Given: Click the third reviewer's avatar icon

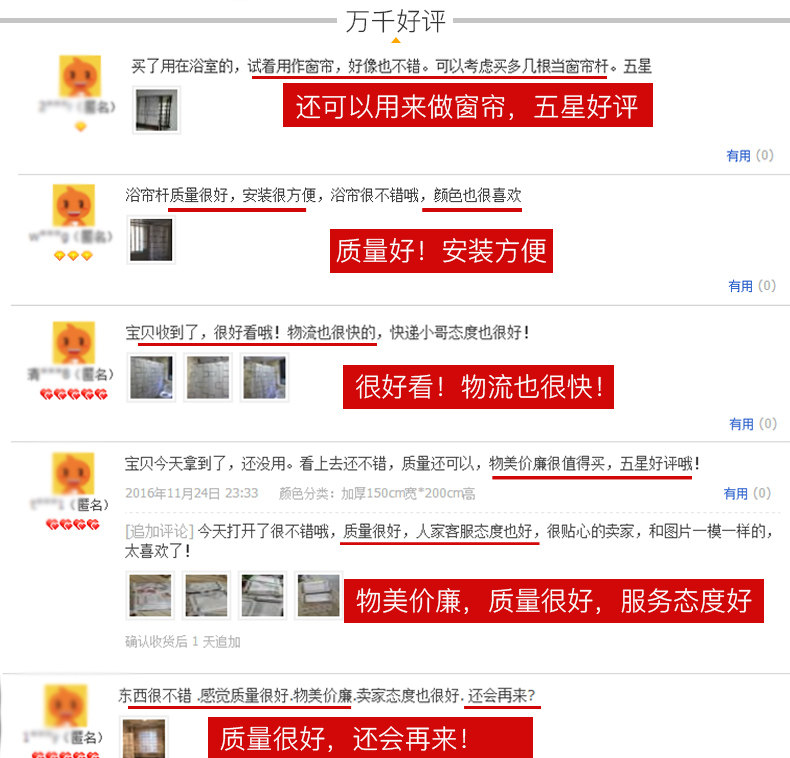Looking at the screenshot, I should (x=74, y=342).
